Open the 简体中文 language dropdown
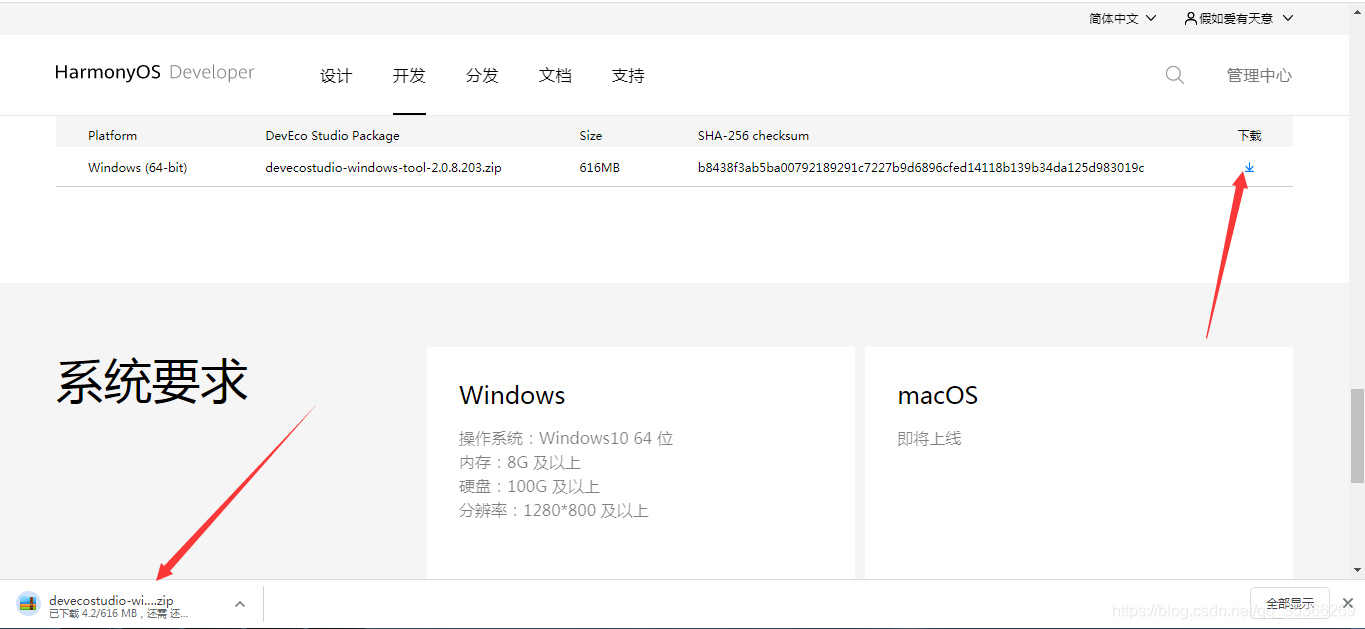Image resolution: width=1365 pixels, height=629 pixels. tap(1122, 18)
